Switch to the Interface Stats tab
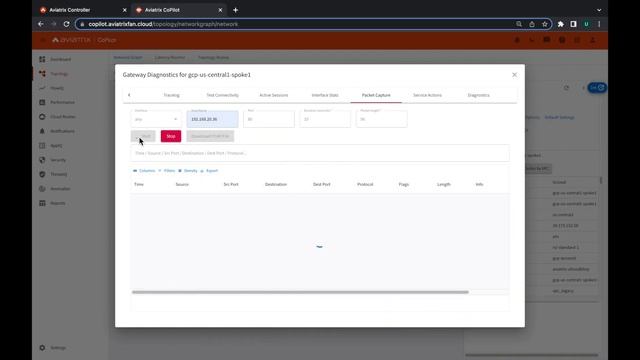This screenshot has height=360, width=640. pyautogui.click(x=325, y=95)
